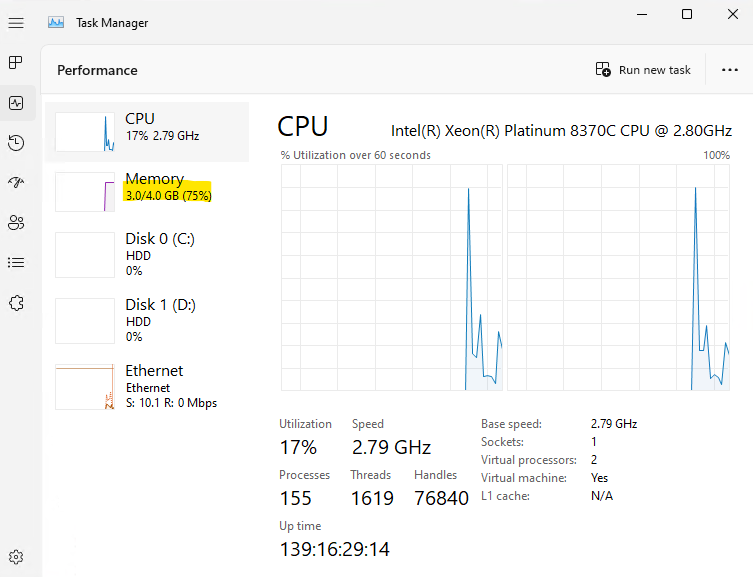
Task: Open the Startup apps page icon
Action: point(16,182)
